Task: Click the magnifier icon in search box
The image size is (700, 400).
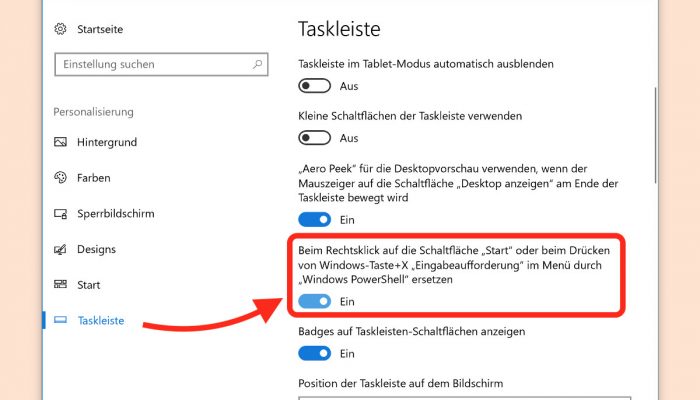Action: [257, 64]
